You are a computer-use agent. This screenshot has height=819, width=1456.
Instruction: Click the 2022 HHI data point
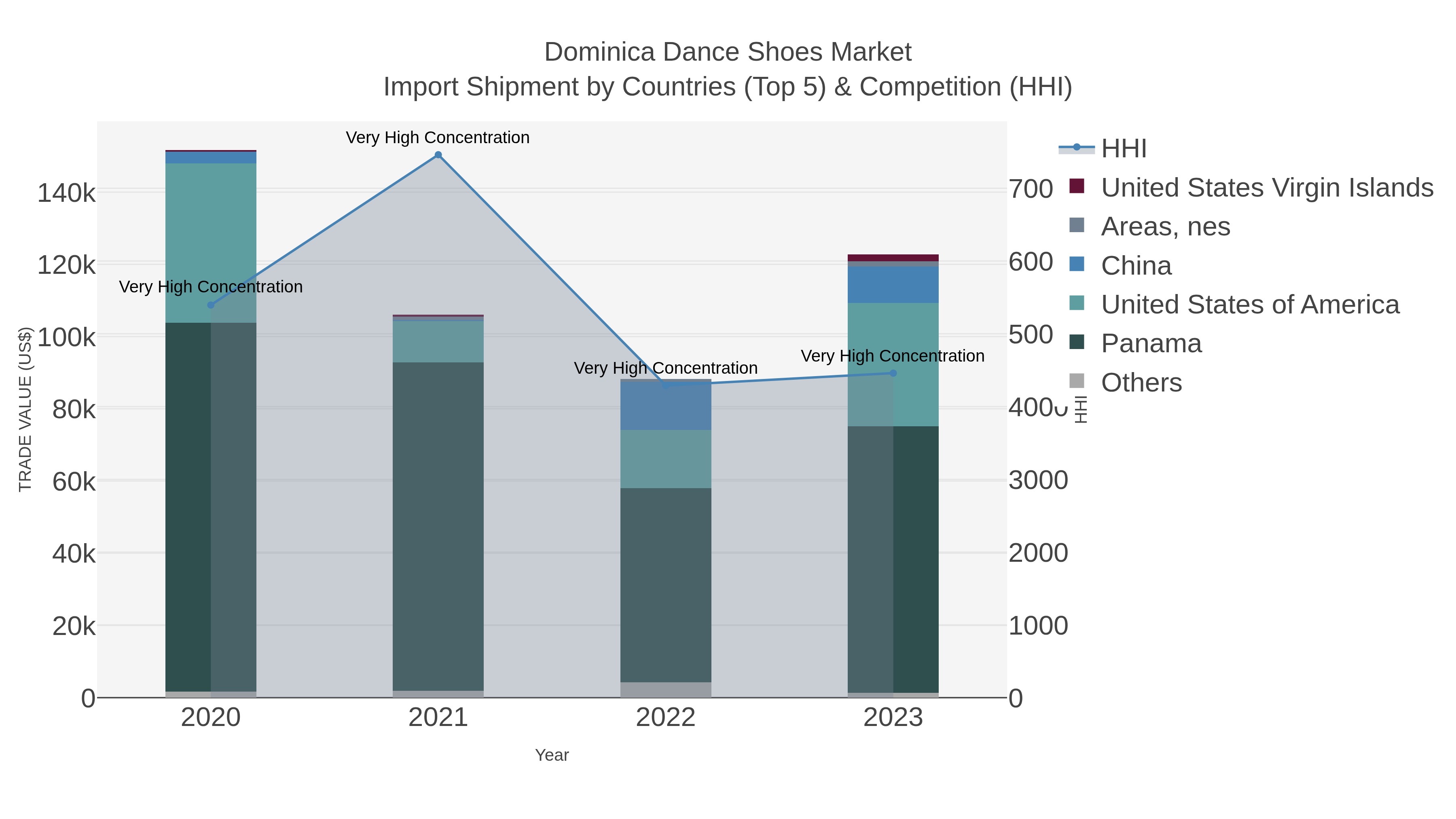665,385
